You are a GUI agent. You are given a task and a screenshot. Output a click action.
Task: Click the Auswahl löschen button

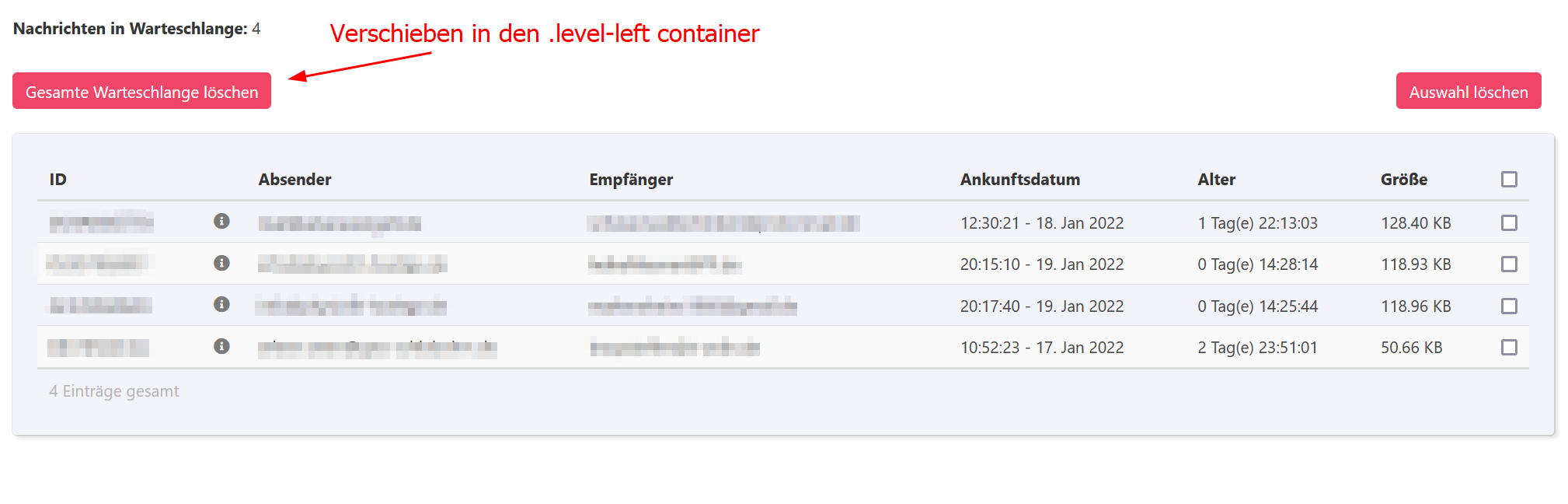[1468, 91]
